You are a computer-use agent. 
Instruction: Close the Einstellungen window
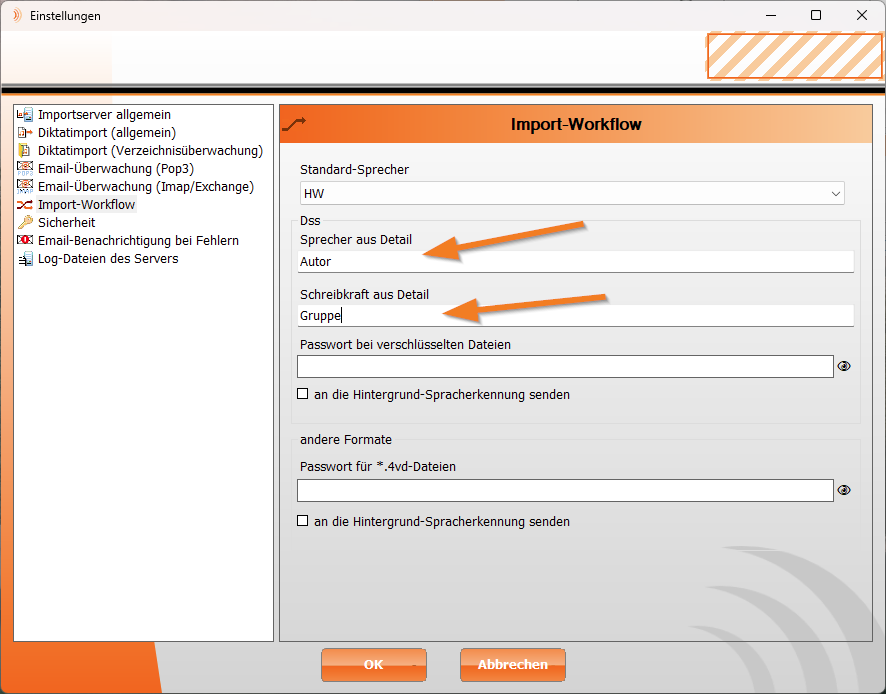coord(862,15)
